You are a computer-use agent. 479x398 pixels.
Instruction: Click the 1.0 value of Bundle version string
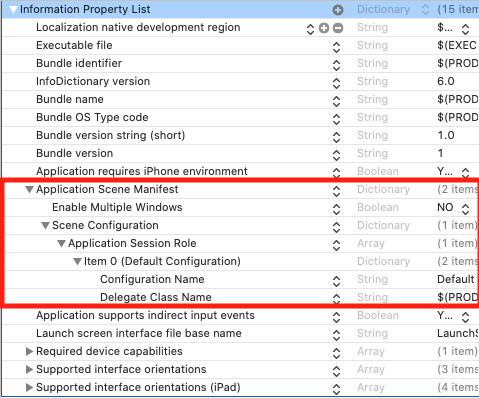pos(446,135)
